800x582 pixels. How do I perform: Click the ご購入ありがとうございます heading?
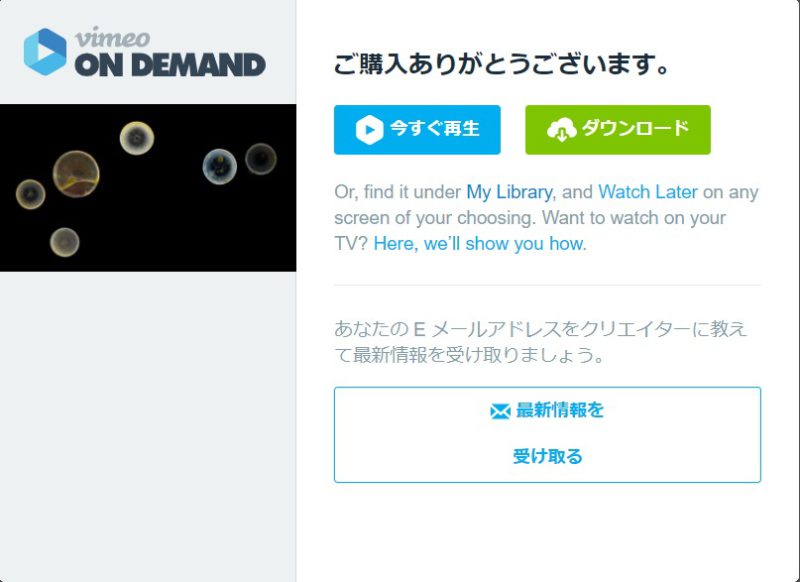point(501,66)
